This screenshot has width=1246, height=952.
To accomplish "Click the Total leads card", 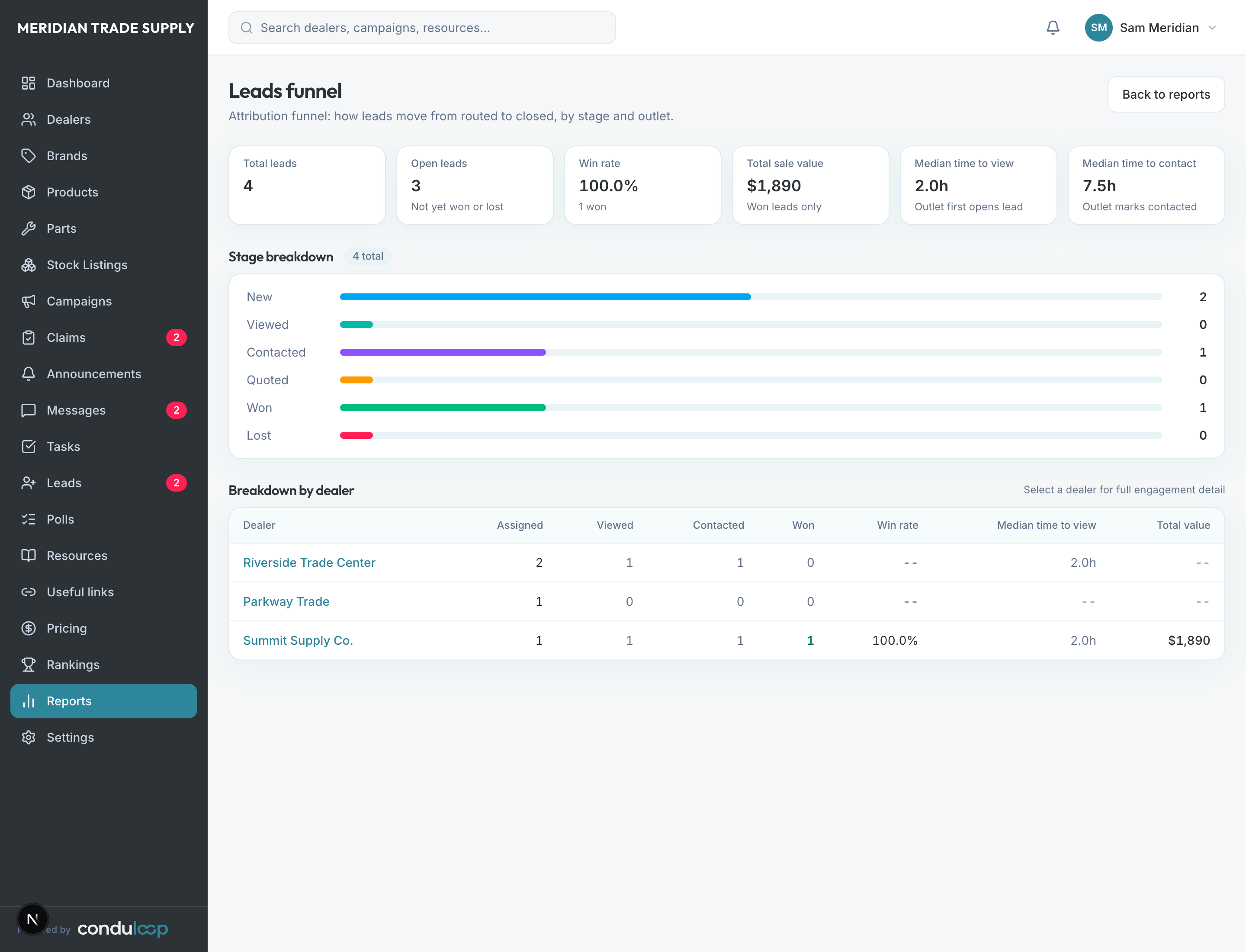I will [x=307, y=185].
